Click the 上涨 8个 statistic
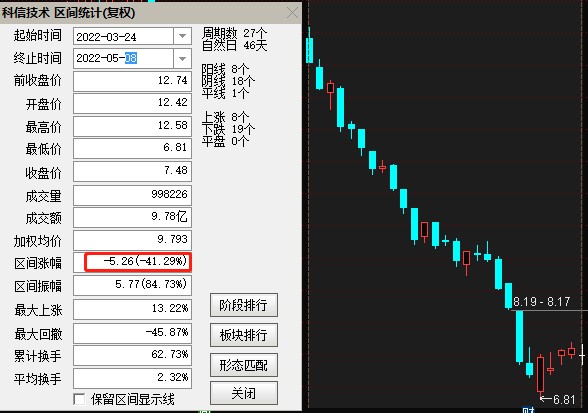This screenshot has width=588, height=413. click(225, 117)
